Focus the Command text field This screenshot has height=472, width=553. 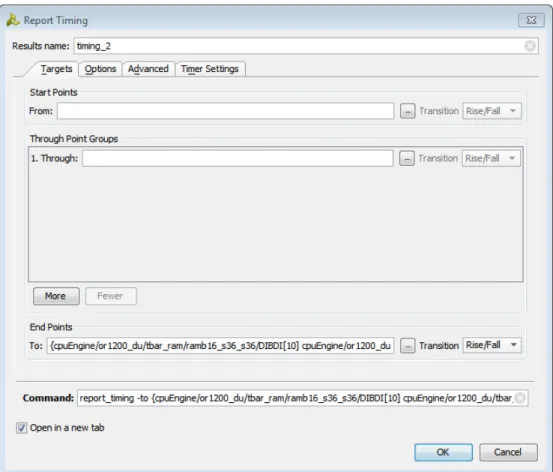[303, 398]
